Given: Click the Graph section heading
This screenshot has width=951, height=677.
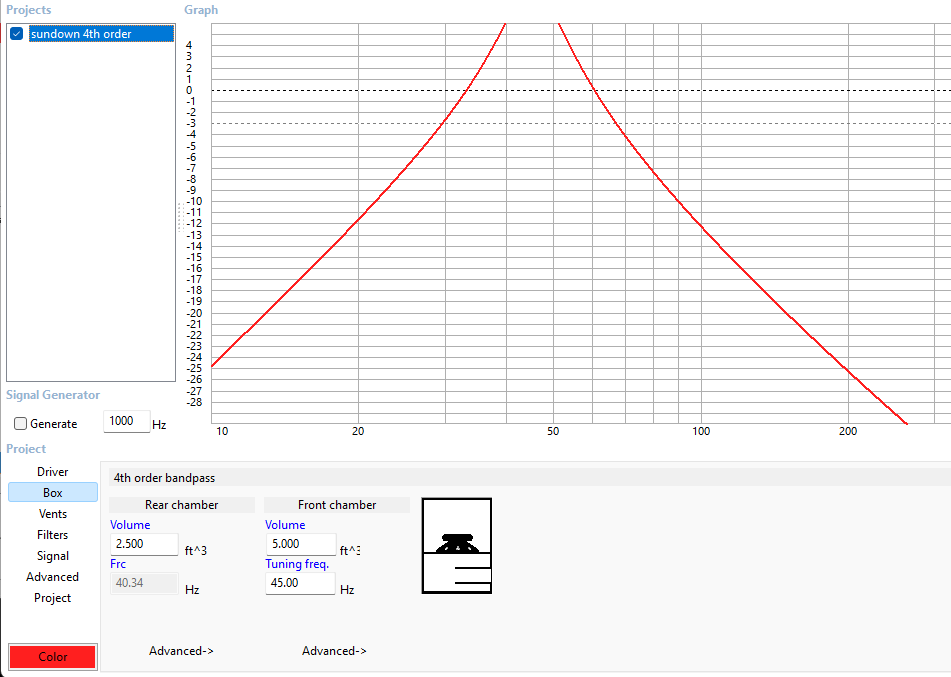Looking at the screenshot, I should click(201, 10).
